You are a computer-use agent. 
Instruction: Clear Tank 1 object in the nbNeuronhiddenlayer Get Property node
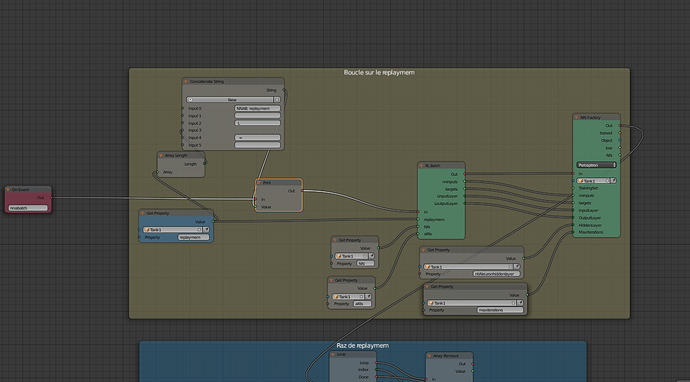tap(510, 267)
